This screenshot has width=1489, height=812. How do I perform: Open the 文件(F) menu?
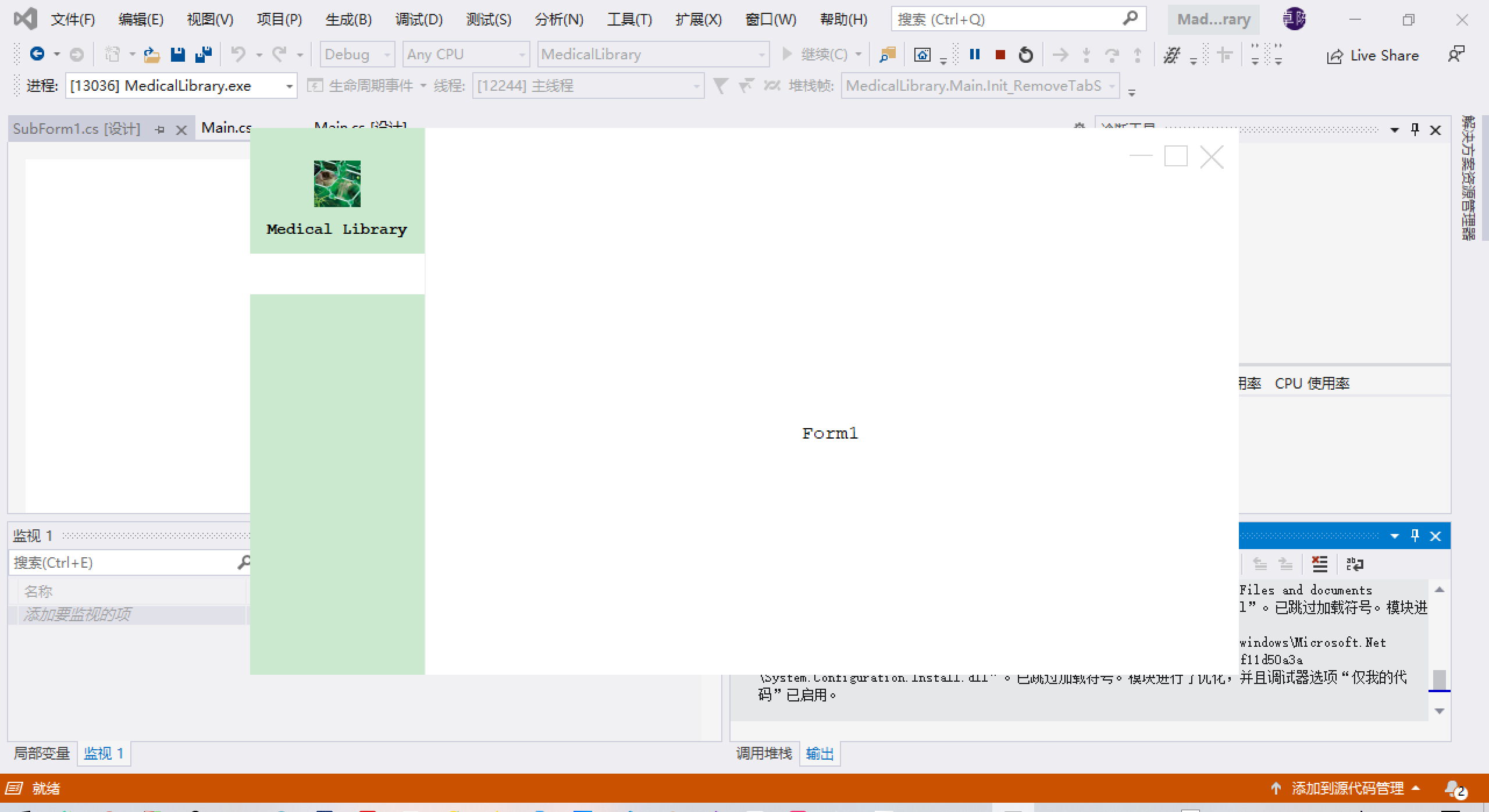click(x=73, y=19)
